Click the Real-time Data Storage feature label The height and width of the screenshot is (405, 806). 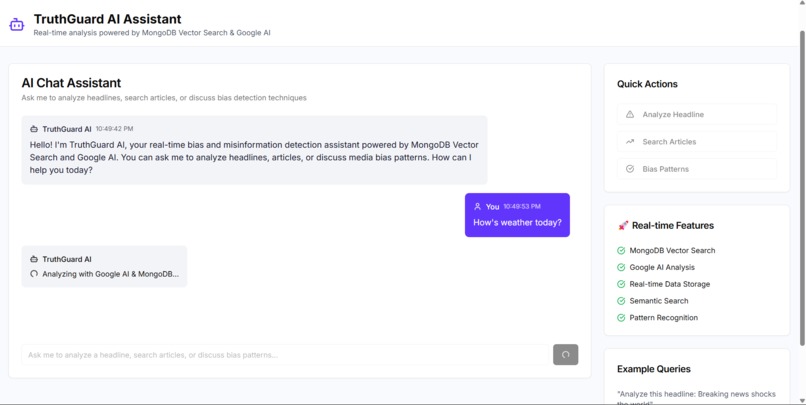pos(670,284)
